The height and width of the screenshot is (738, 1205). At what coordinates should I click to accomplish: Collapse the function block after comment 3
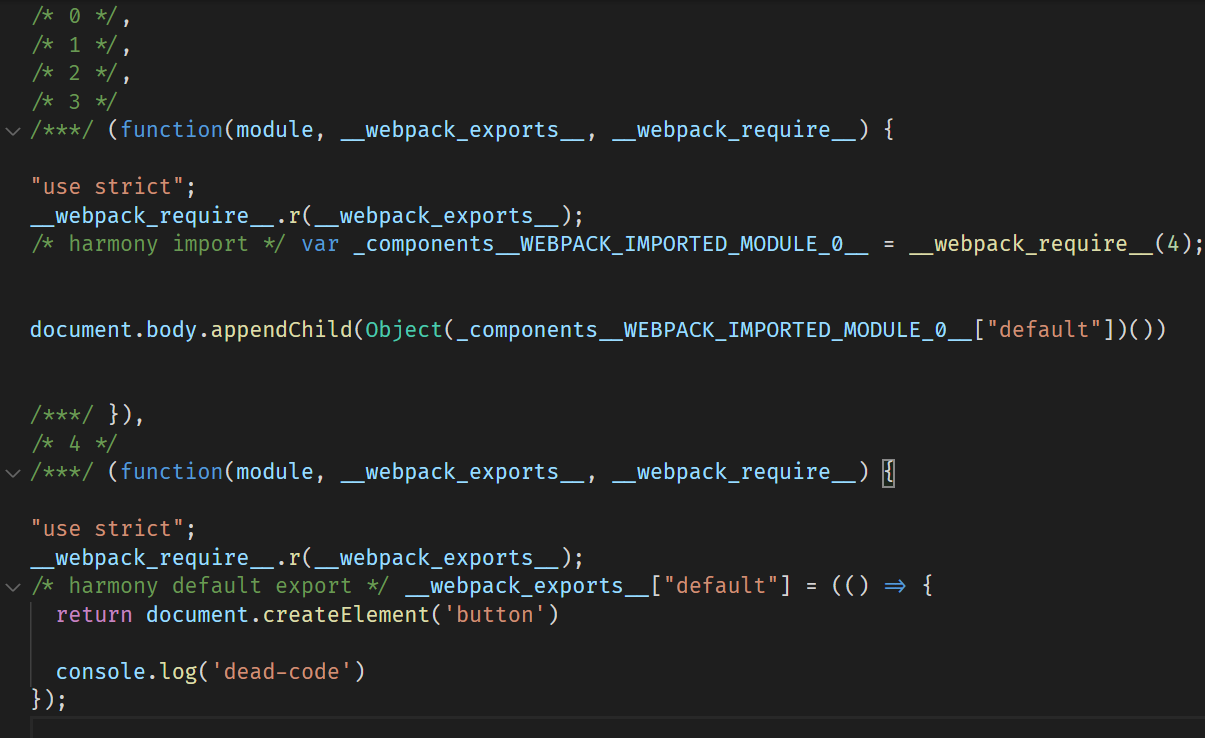[x=12, y=130]
